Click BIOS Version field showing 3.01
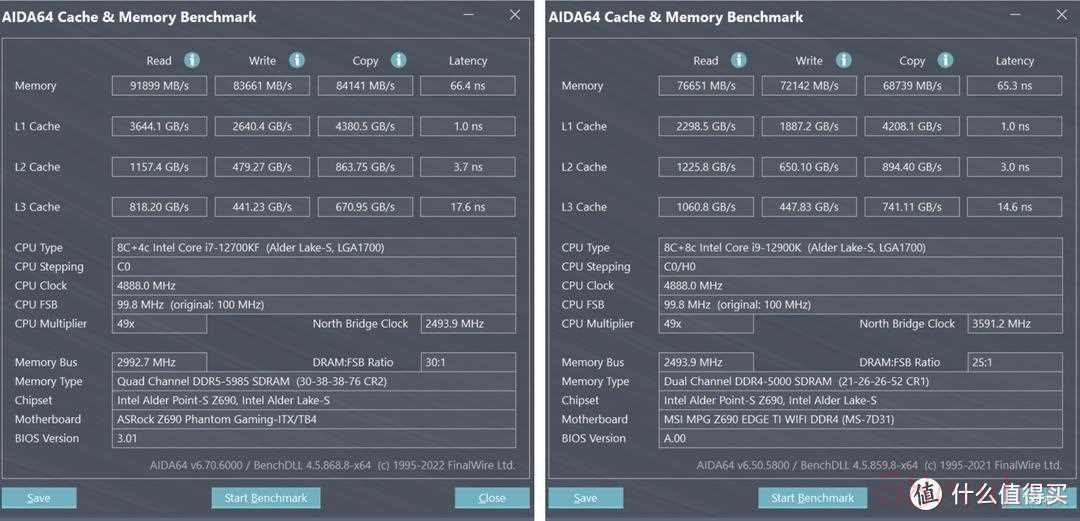1080x521 pixels. click(313, 438)
